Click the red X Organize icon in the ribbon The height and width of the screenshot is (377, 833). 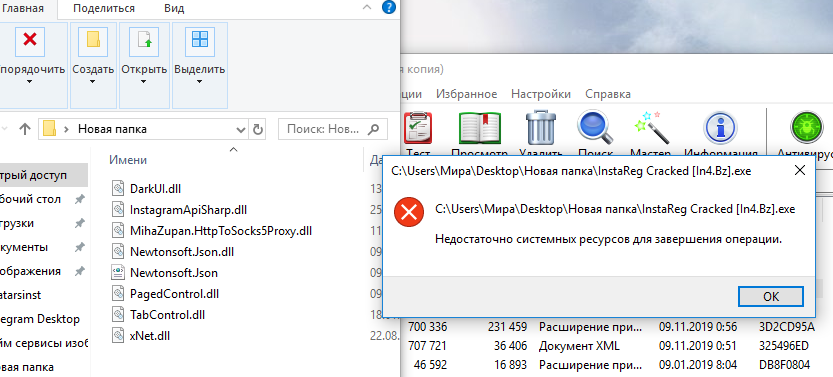point(30,40)
